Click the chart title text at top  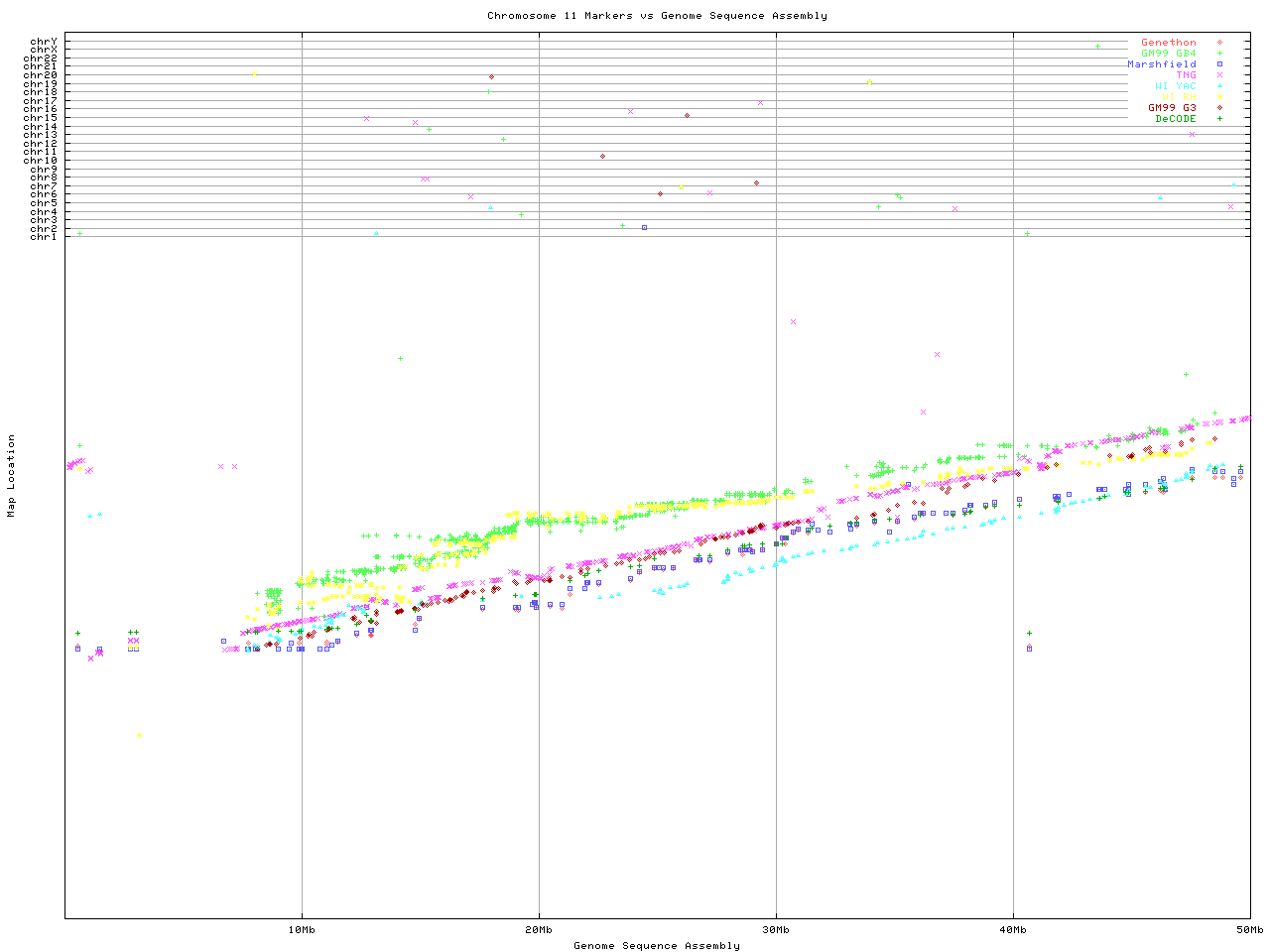click(657, 16)
